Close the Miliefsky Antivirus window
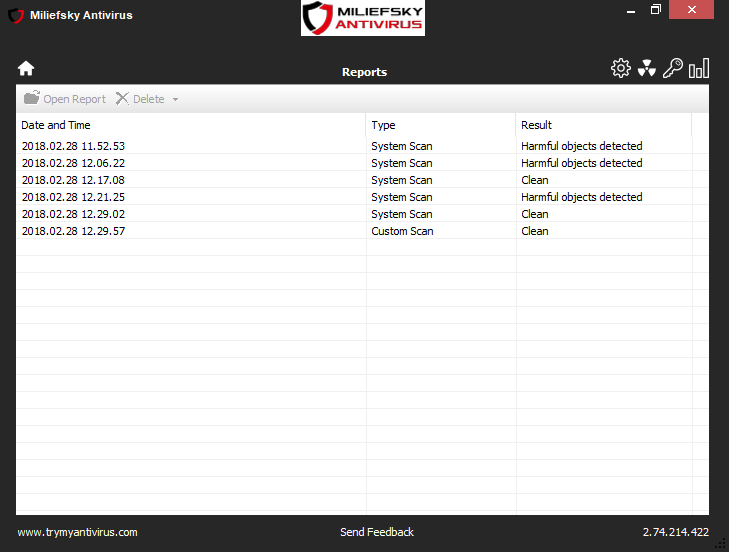Image resolution: width=729 pixels, height=552 pixels. click(691, 9)
